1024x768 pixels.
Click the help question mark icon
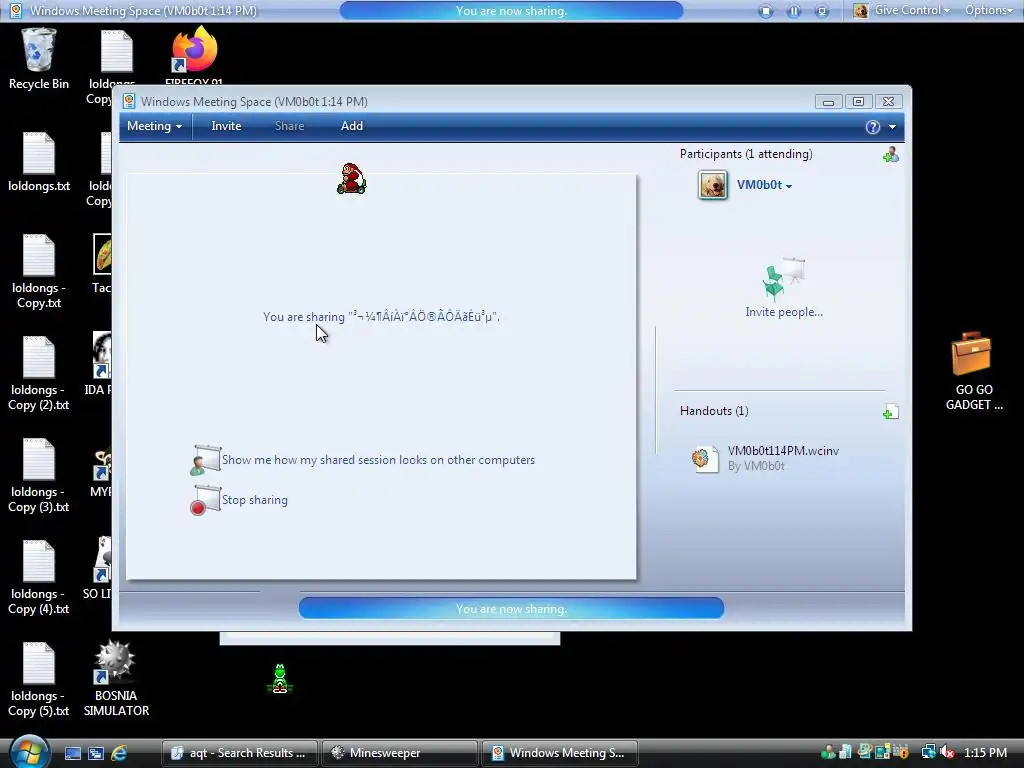(x=872, y=127)
